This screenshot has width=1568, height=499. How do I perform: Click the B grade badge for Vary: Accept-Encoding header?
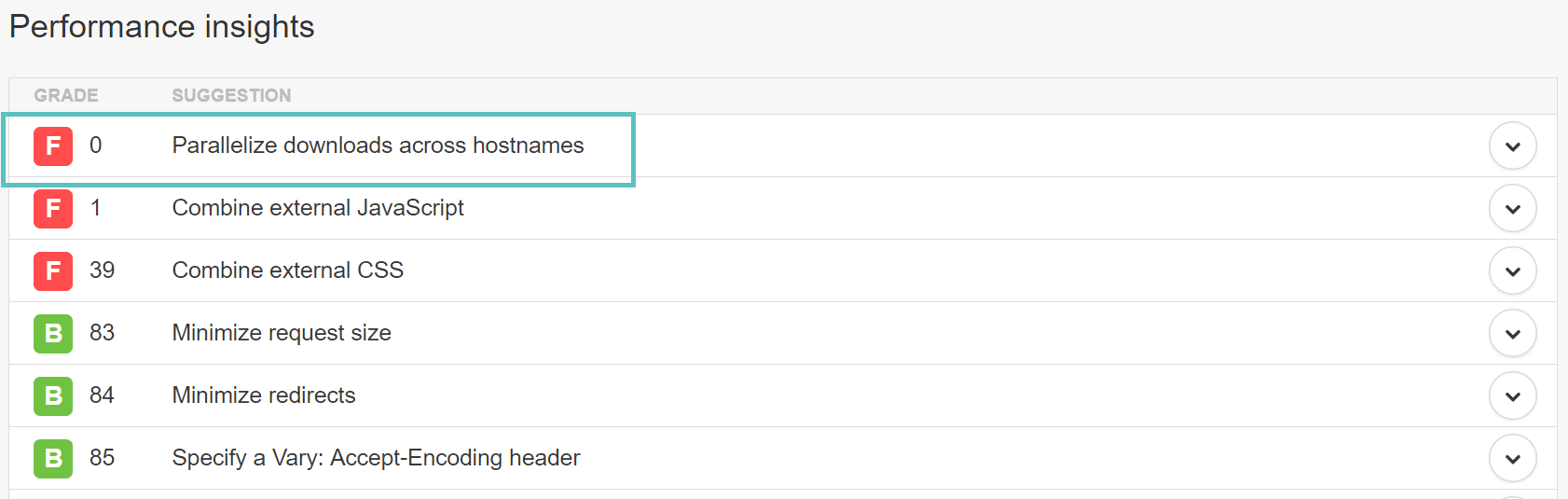click(53, 459)
